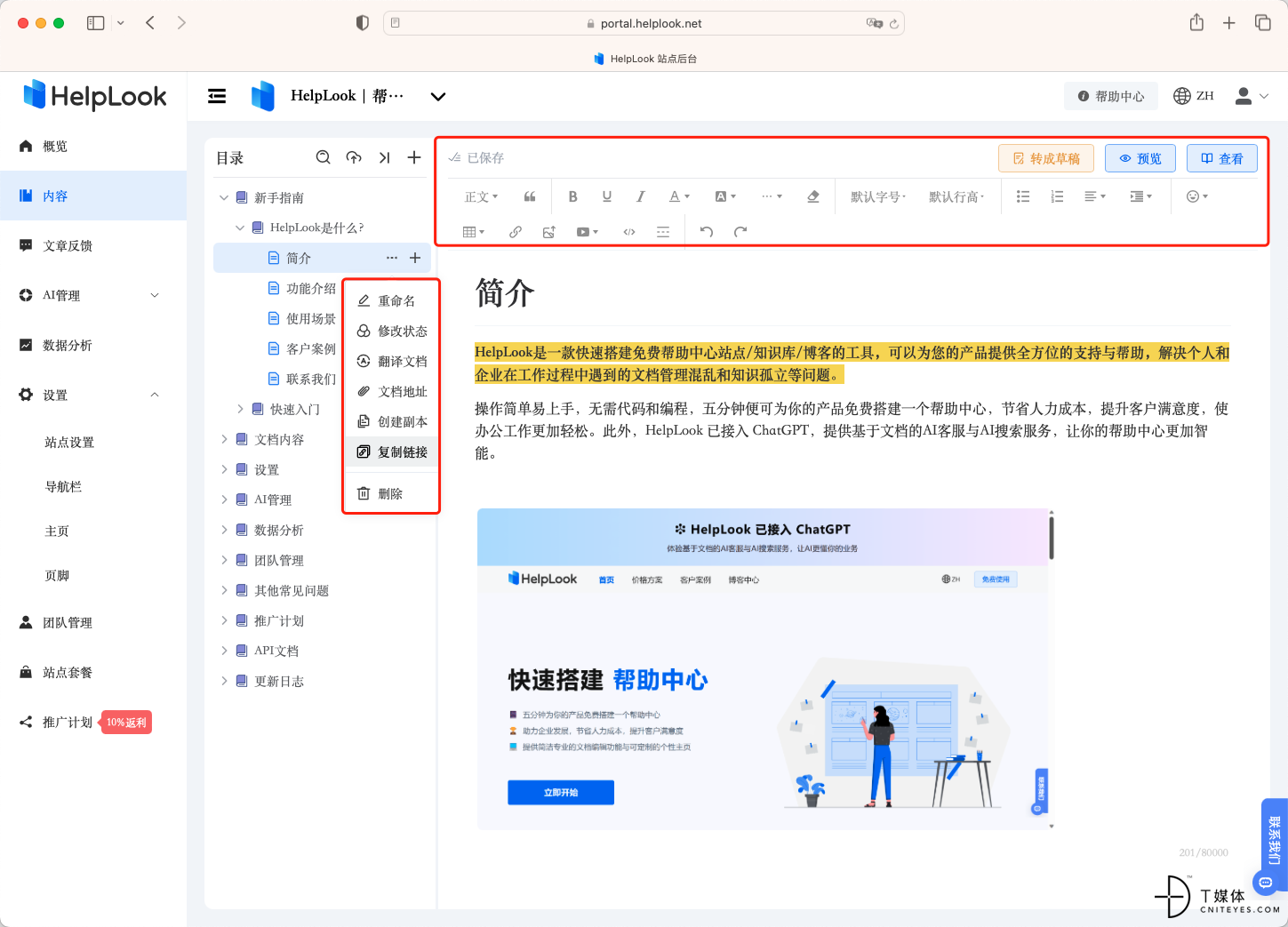Open the 正文 paragraph style dropdown
The height and width of the screenshot is (927, 1288).
click(481, 196)
